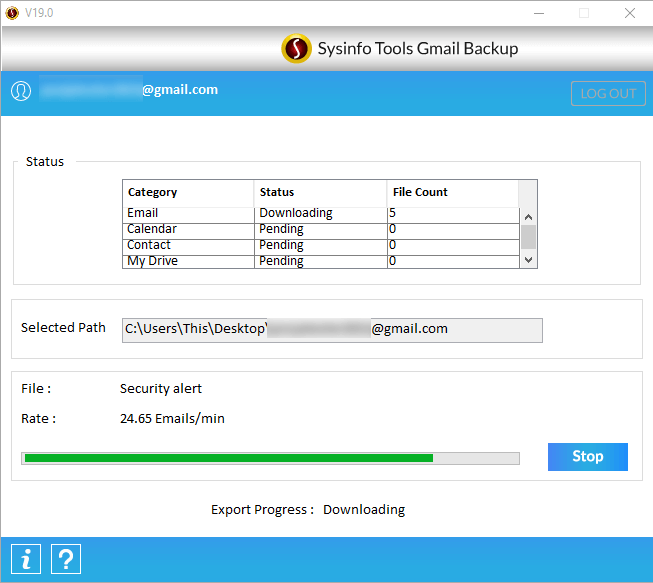653x583 pixels.
Task: Select the Contact row cell
Action: click(188, 245)
